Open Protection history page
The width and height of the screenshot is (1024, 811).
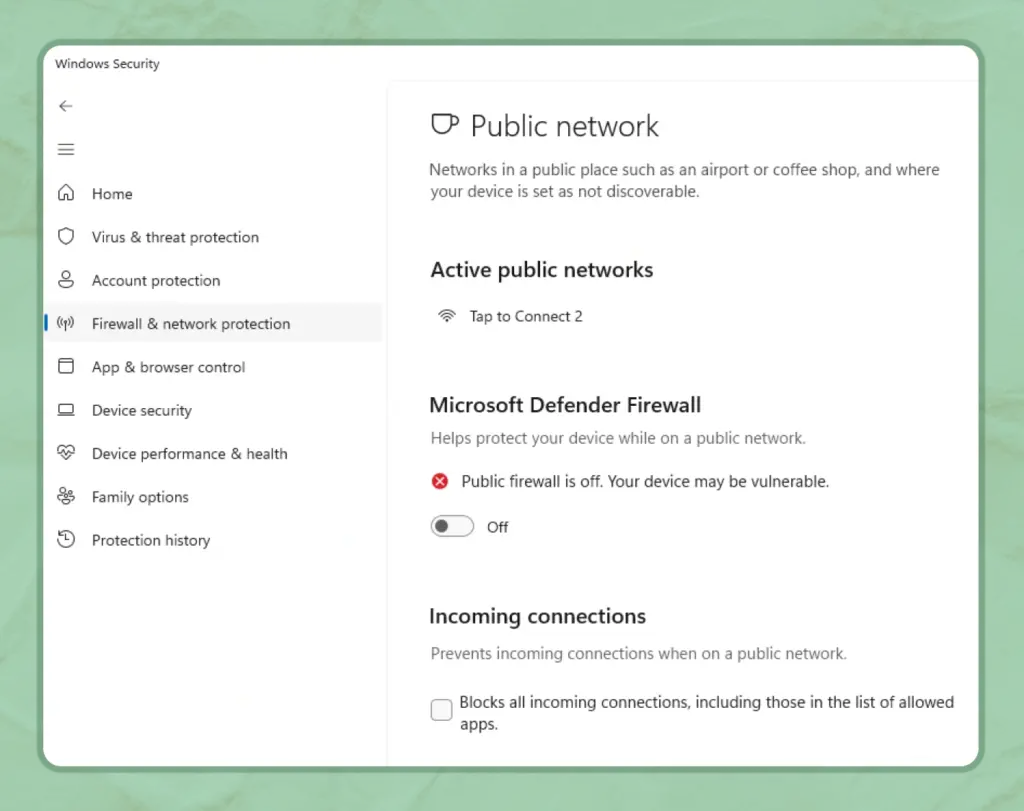[x=213, y=540]
